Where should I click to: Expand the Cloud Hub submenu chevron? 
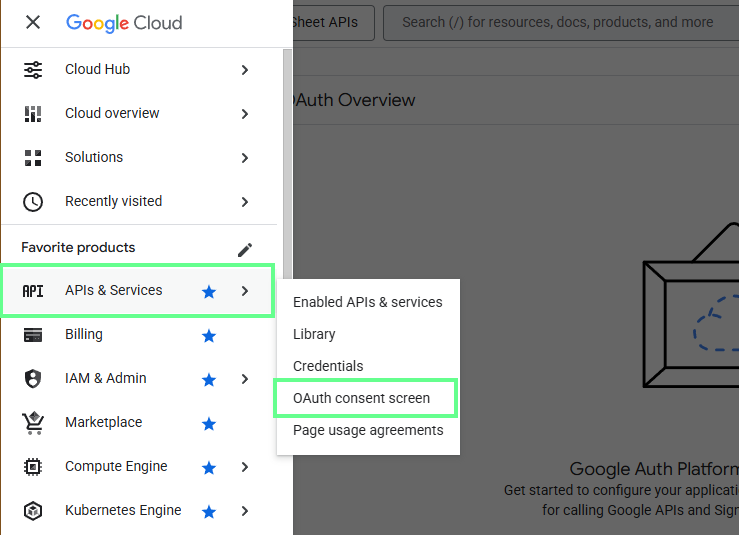[x=245, y=70]
